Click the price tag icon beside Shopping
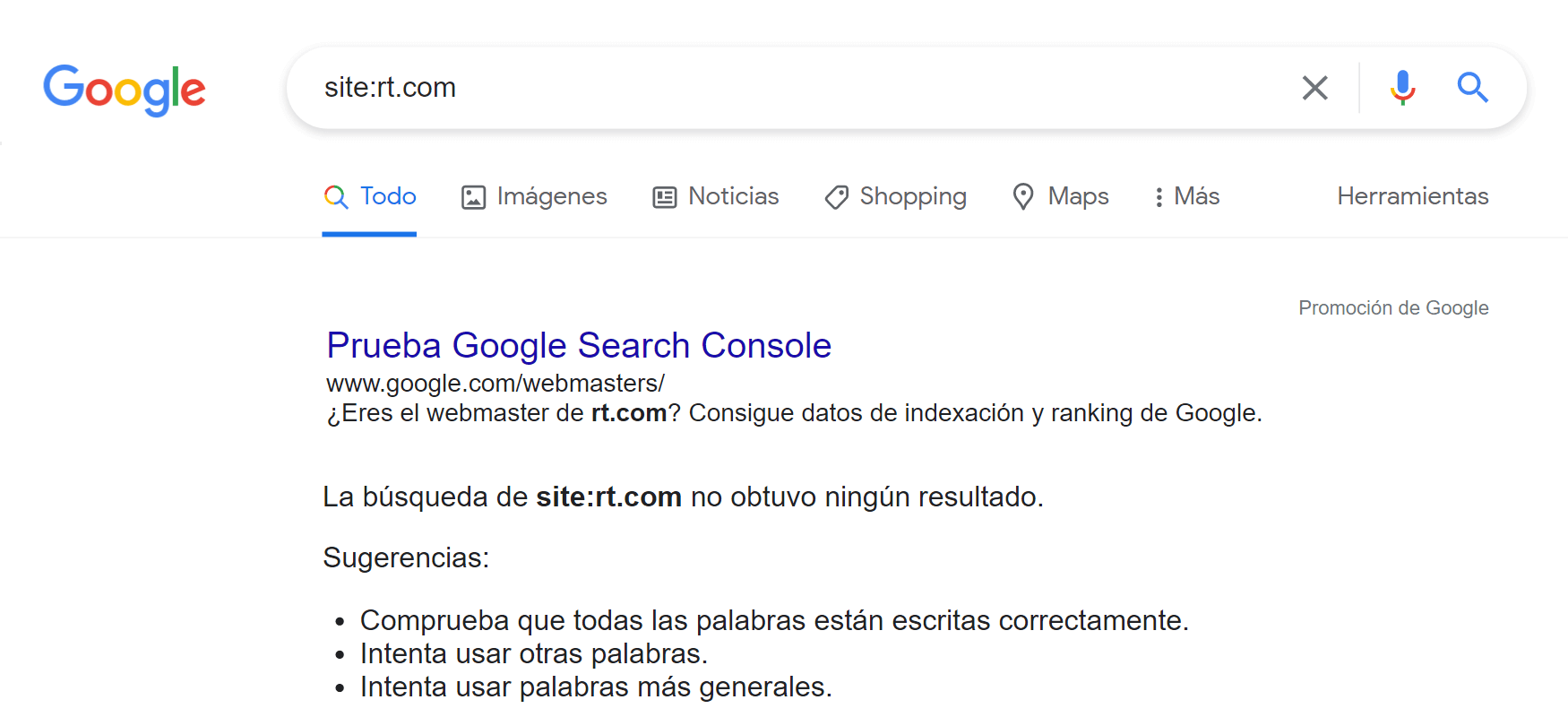This screenshot has width=1568, height=717. tap(837, 197)
